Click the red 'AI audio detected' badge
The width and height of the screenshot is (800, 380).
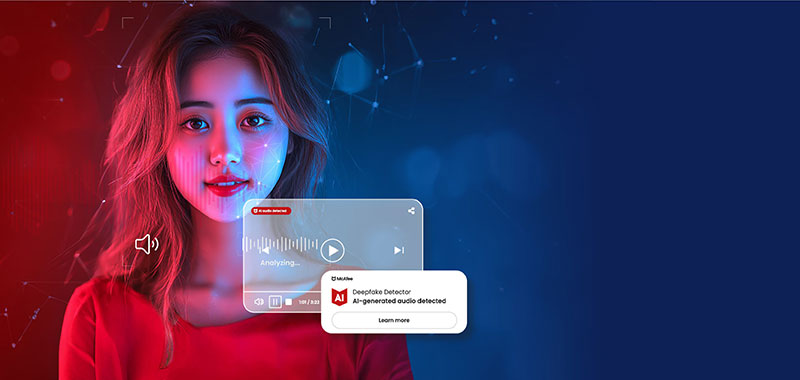click(x=271, y=211)
